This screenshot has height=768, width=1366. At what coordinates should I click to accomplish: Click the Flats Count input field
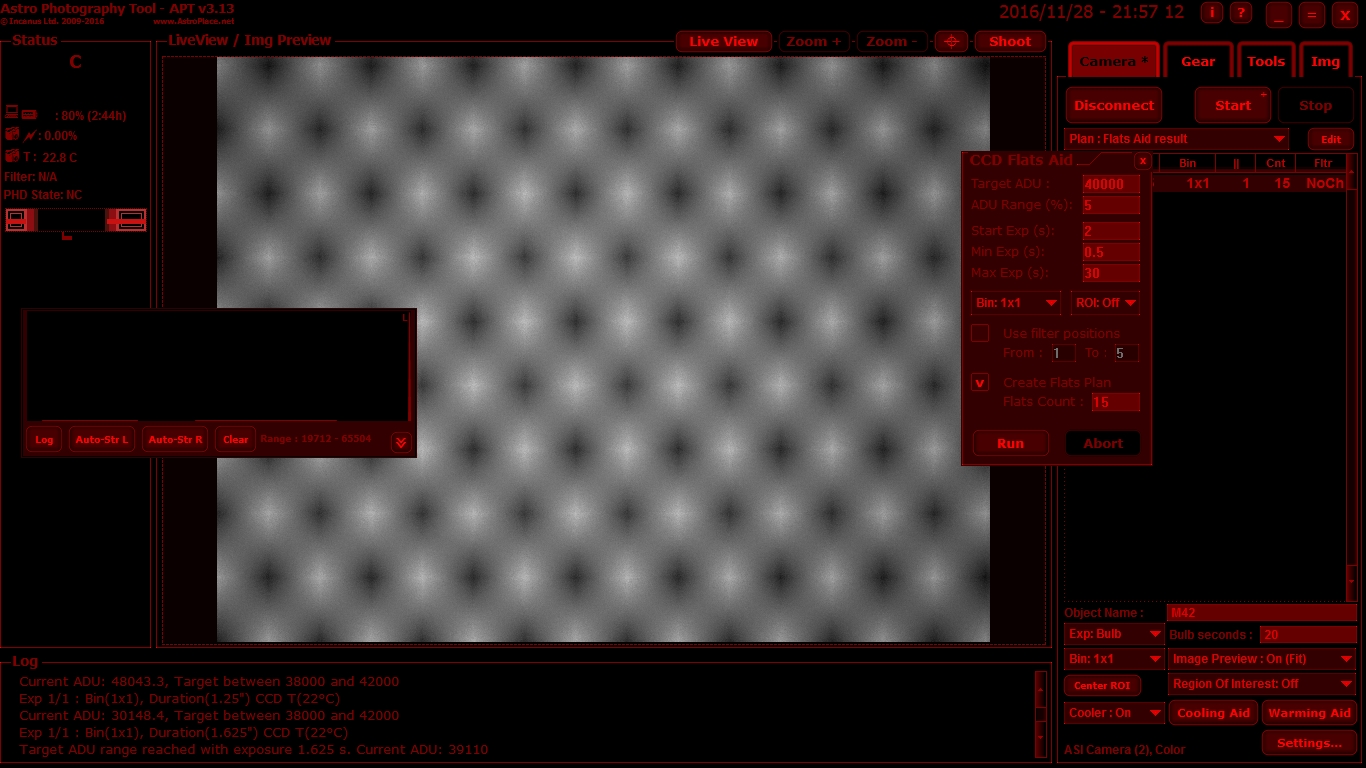tap(1115, 402)
